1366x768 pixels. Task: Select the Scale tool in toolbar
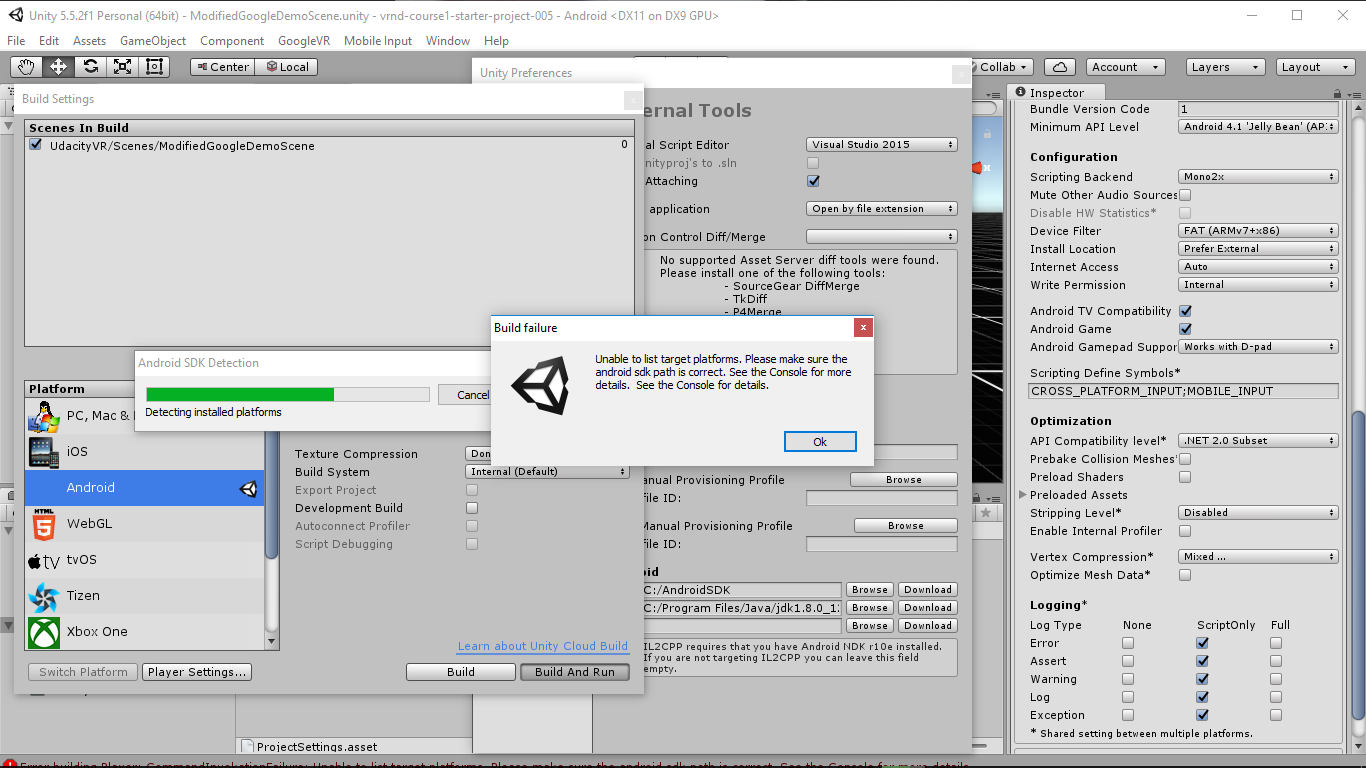(x=122, y=67)
